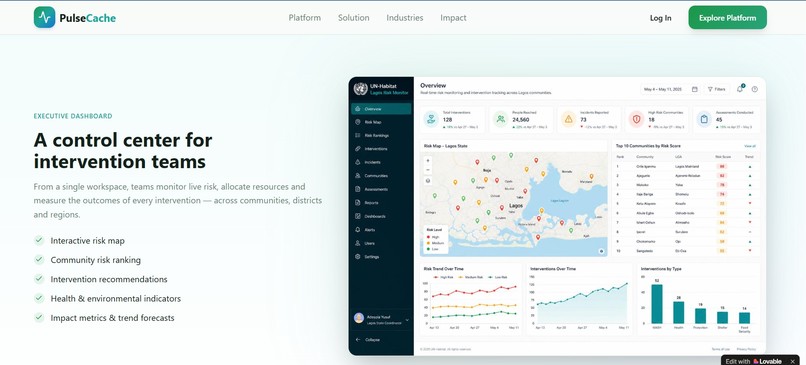Viewport: 806px width, 365px height.
Task: Toggle Medium Risk series in Risk Trend legend
Action: pos(469,277)
